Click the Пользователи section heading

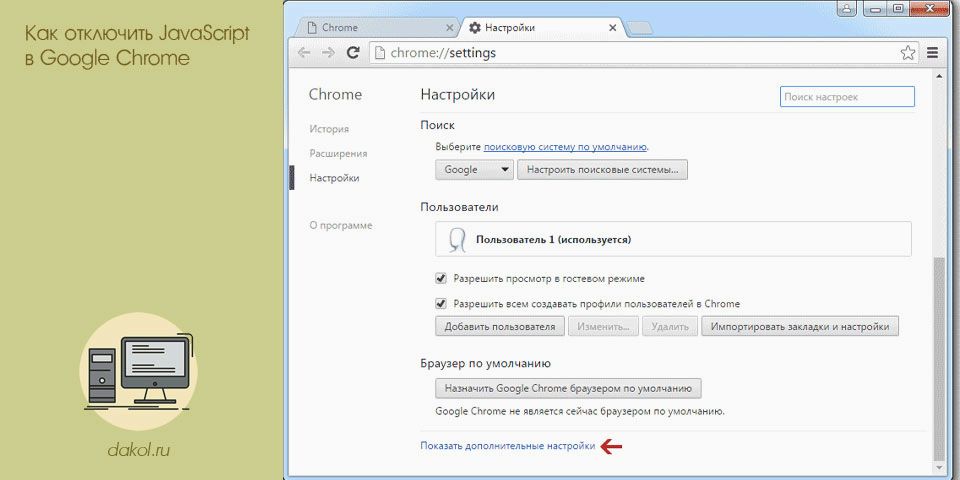tap(459, 207)
